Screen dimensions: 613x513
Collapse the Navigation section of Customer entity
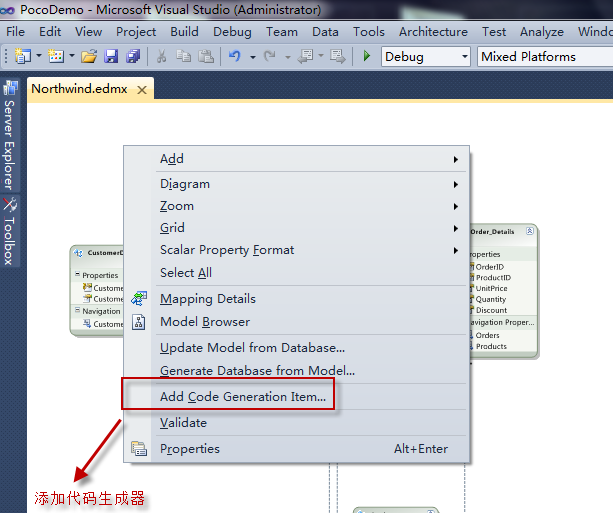(77, 310)
